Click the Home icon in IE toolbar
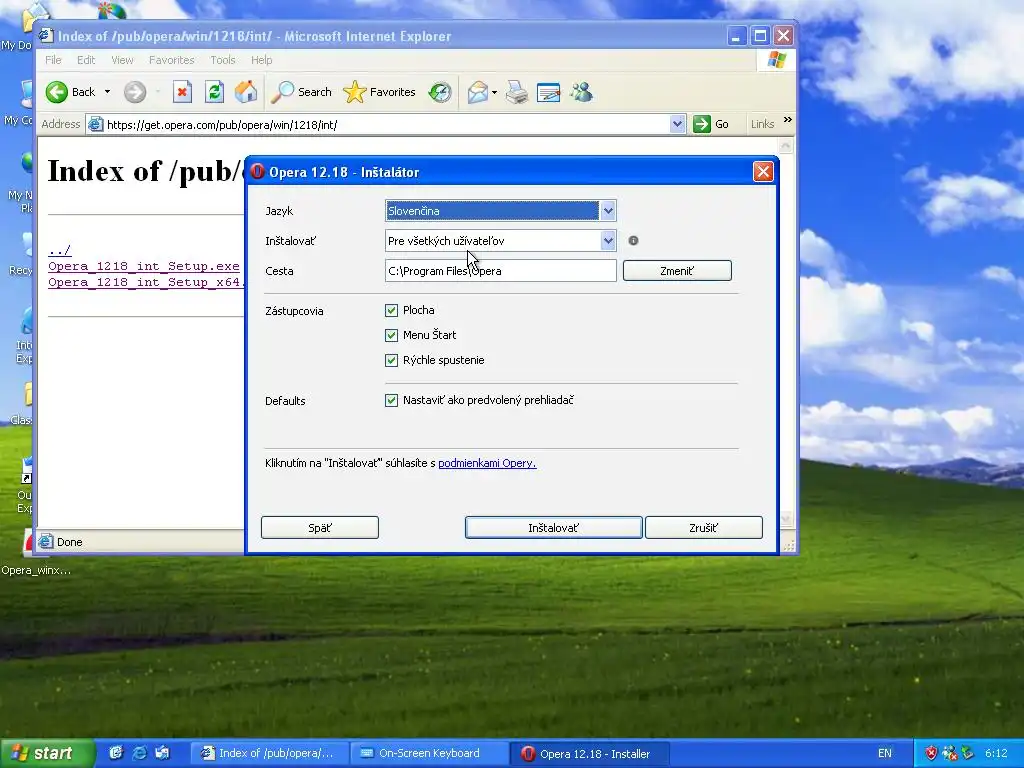This screenshot has height=768, width=1024. point(246,92)
